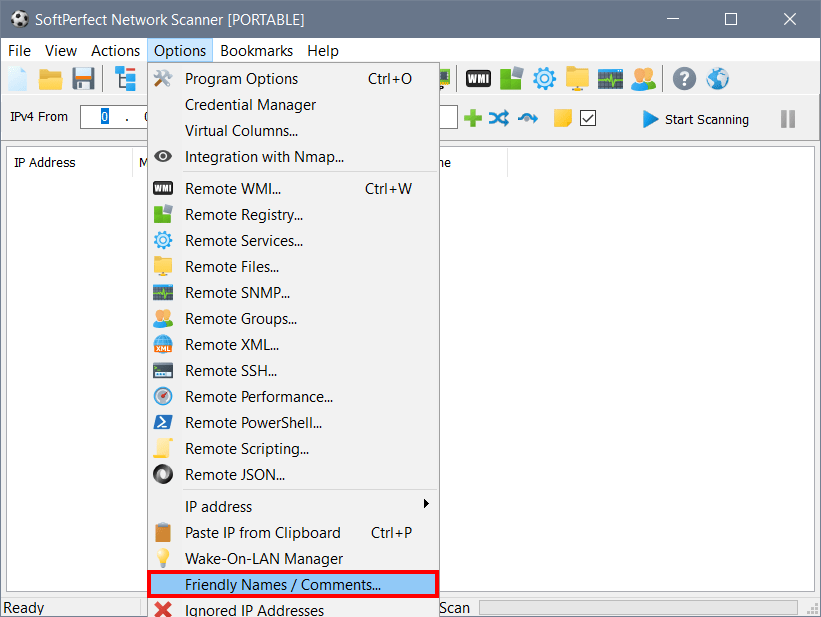Screen dimensions: 821x617
Task: Pause scanning with the pause icon
Action: point(788,119)
